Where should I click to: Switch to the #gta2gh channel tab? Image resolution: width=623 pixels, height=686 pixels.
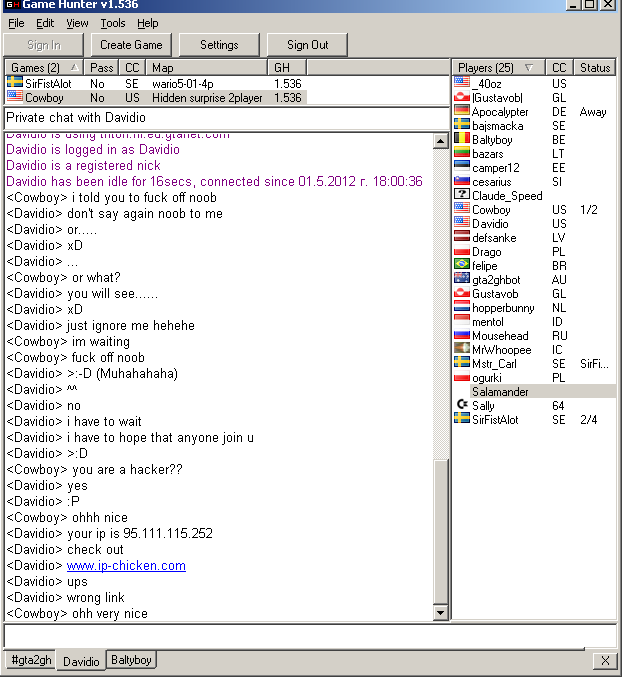click(30, 661)
